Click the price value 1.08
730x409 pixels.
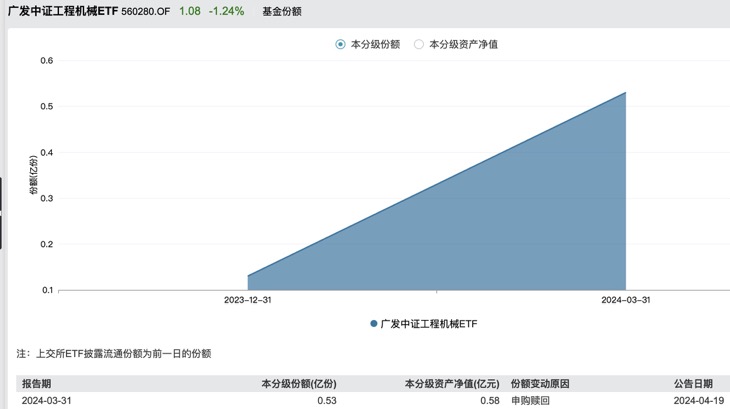click(x=190, y=11)
